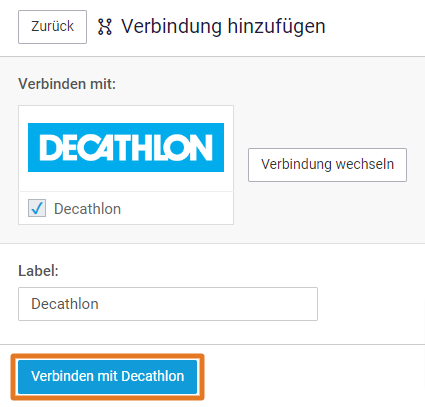Click the "Verbinden mit:" section label

[x=67, y=84]
